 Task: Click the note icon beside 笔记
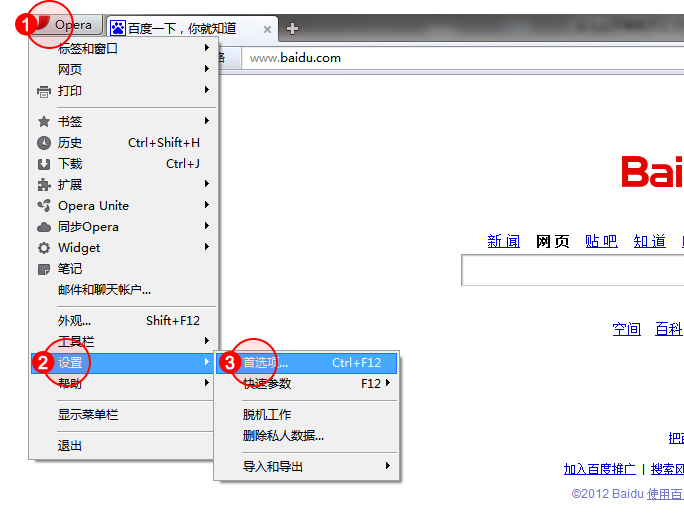(x=44, y=269)
